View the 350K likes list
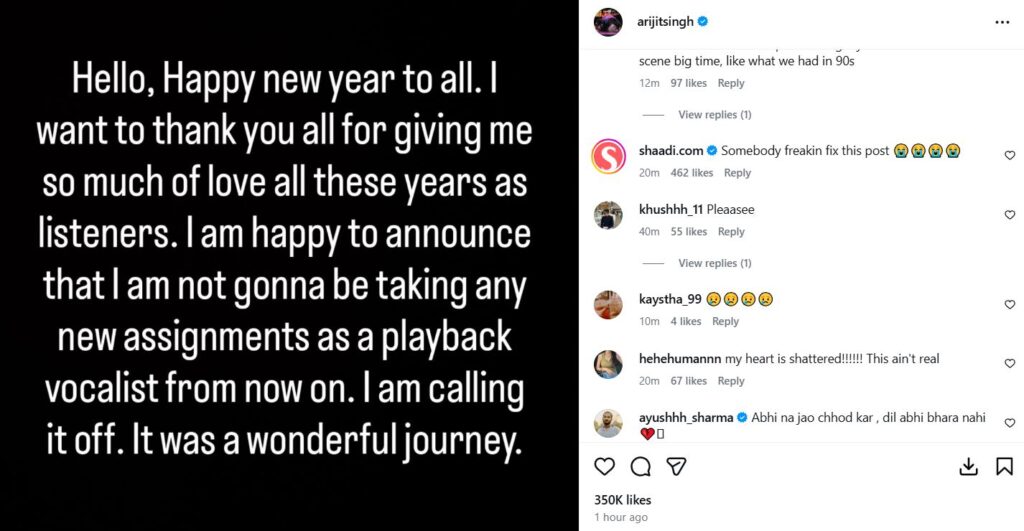The height and width of the screenshot is (531, 1024). click(x=622, y=499)
